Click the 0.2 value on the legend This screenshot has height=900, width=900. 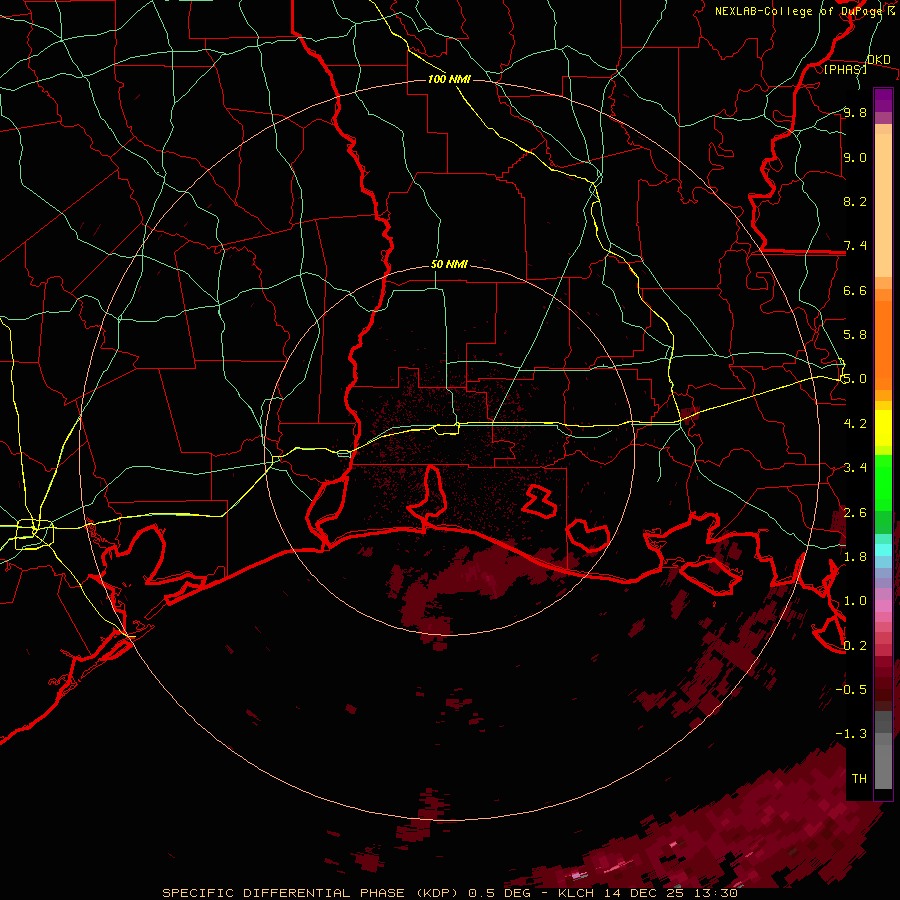pos(855,645)
